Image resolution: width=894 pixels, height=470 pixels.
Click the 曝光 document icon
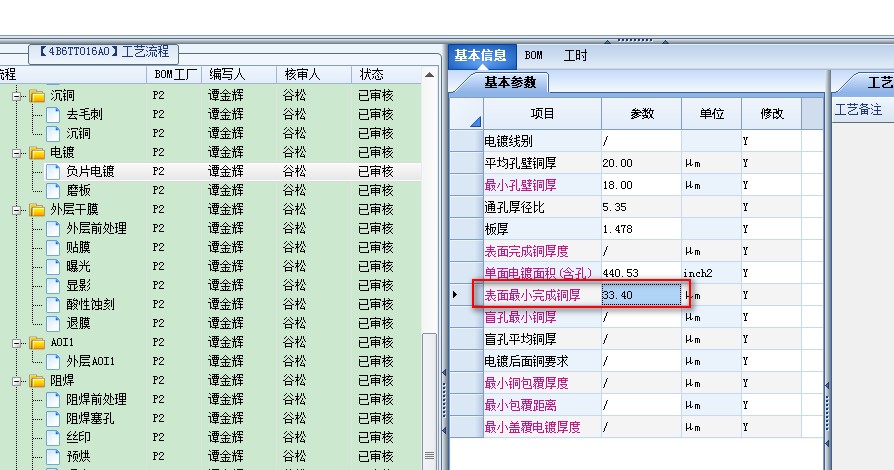tap(53, 266)
